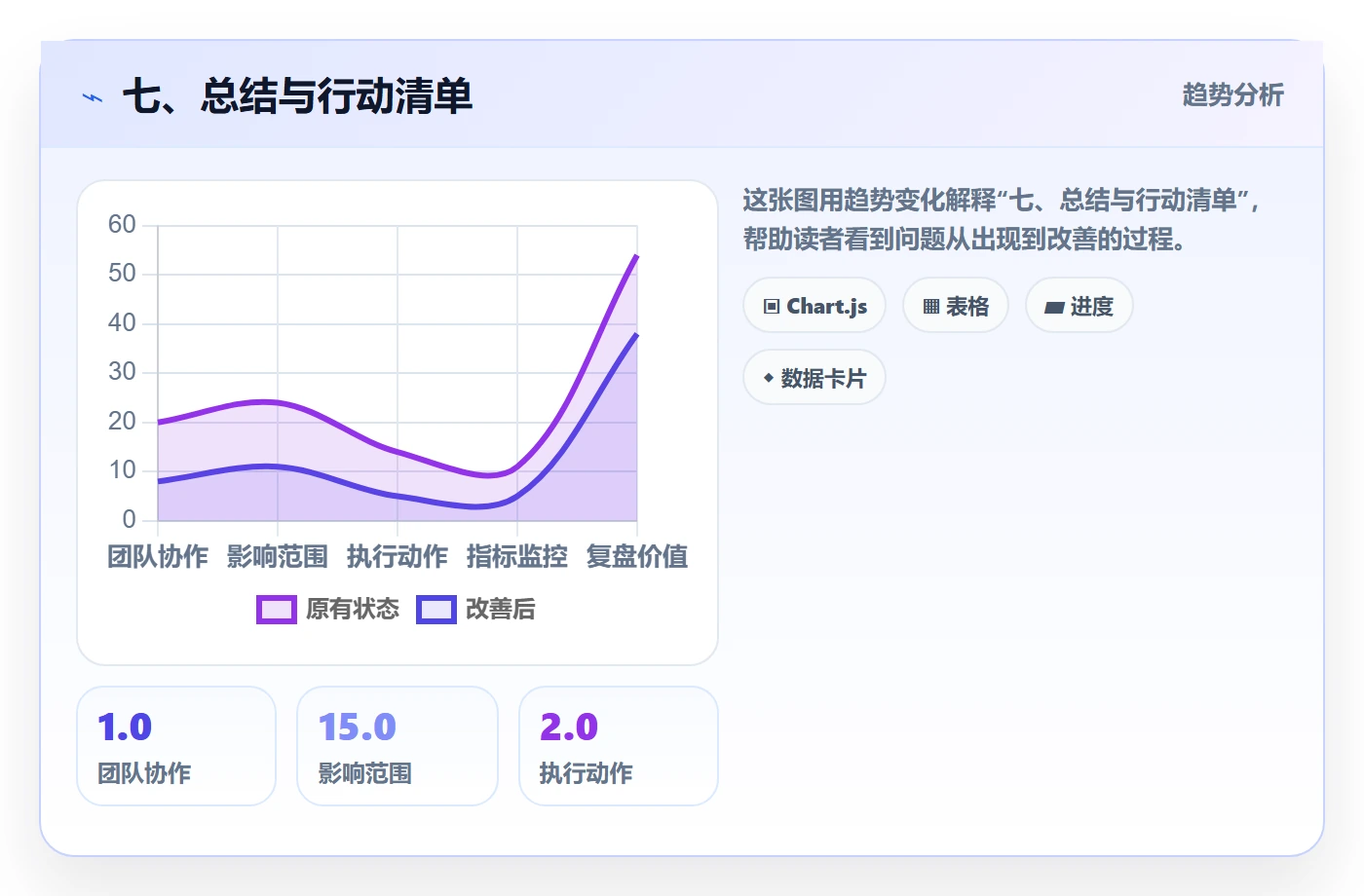This screenshot has height=896, width=1364.
Task: Click the lightning icon beside the section title
Action: tap(93, 97)
